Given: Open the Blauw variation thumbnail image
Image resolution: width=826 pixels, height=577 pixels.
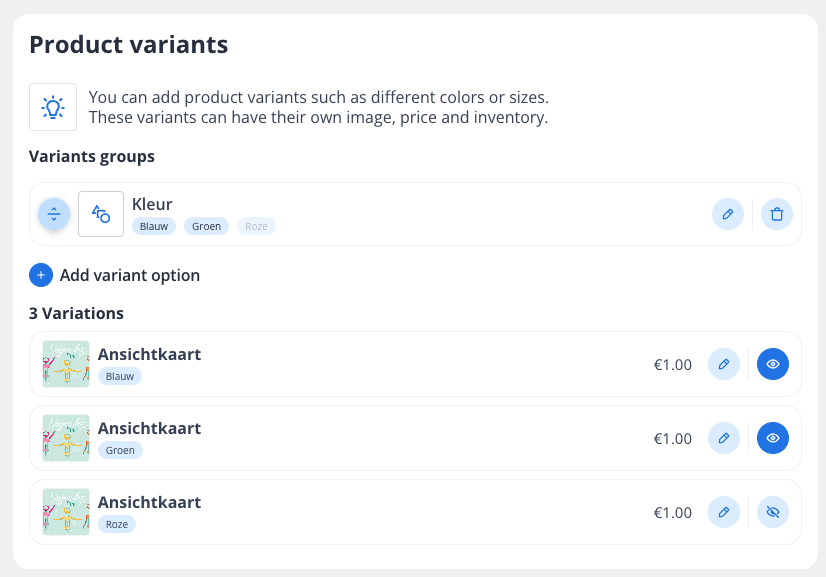Looking at the screenshot, I should click(66, 364).
